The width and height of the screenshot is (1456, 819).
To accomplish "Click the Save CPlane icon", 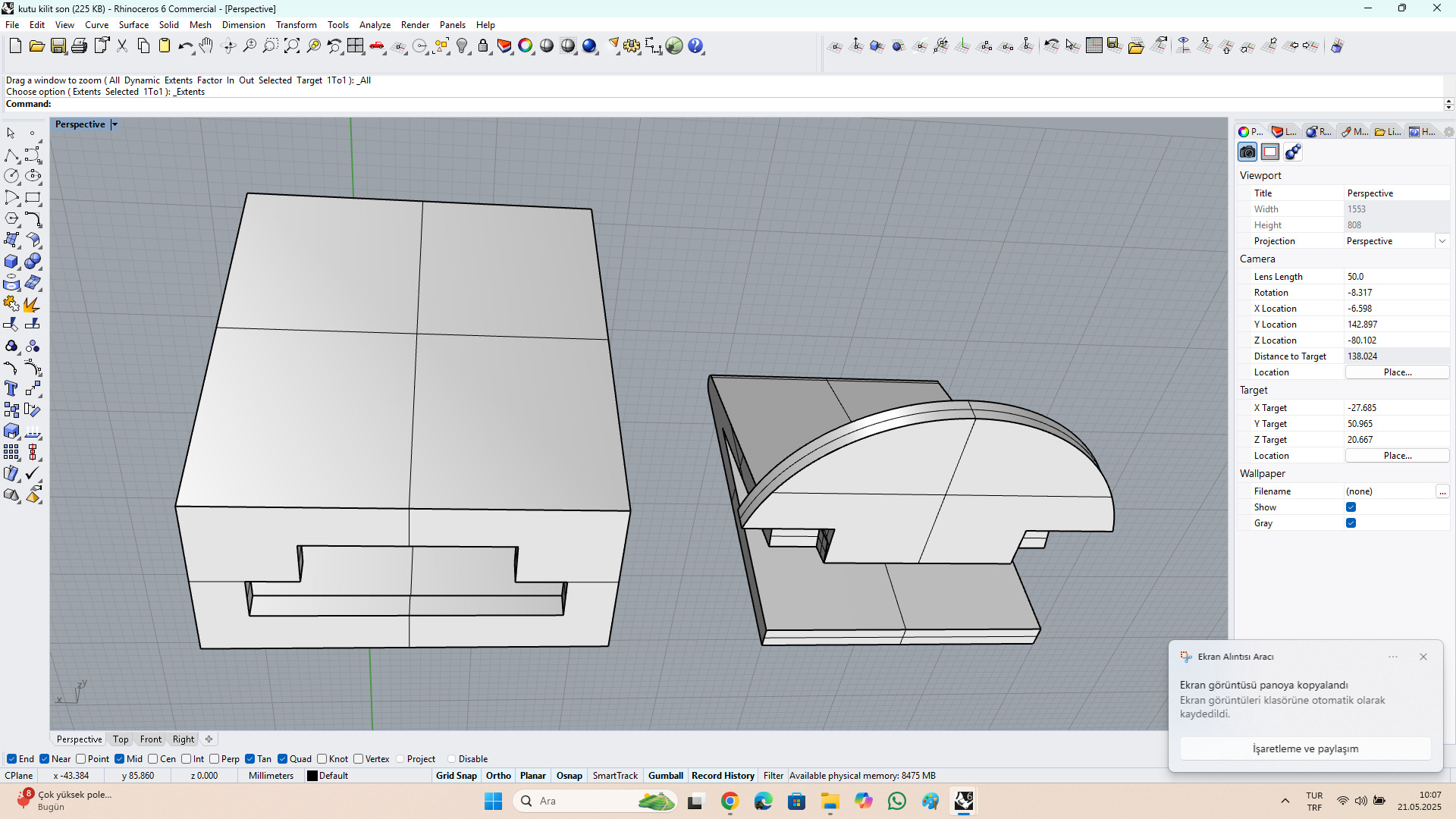I will [1114, 46].
